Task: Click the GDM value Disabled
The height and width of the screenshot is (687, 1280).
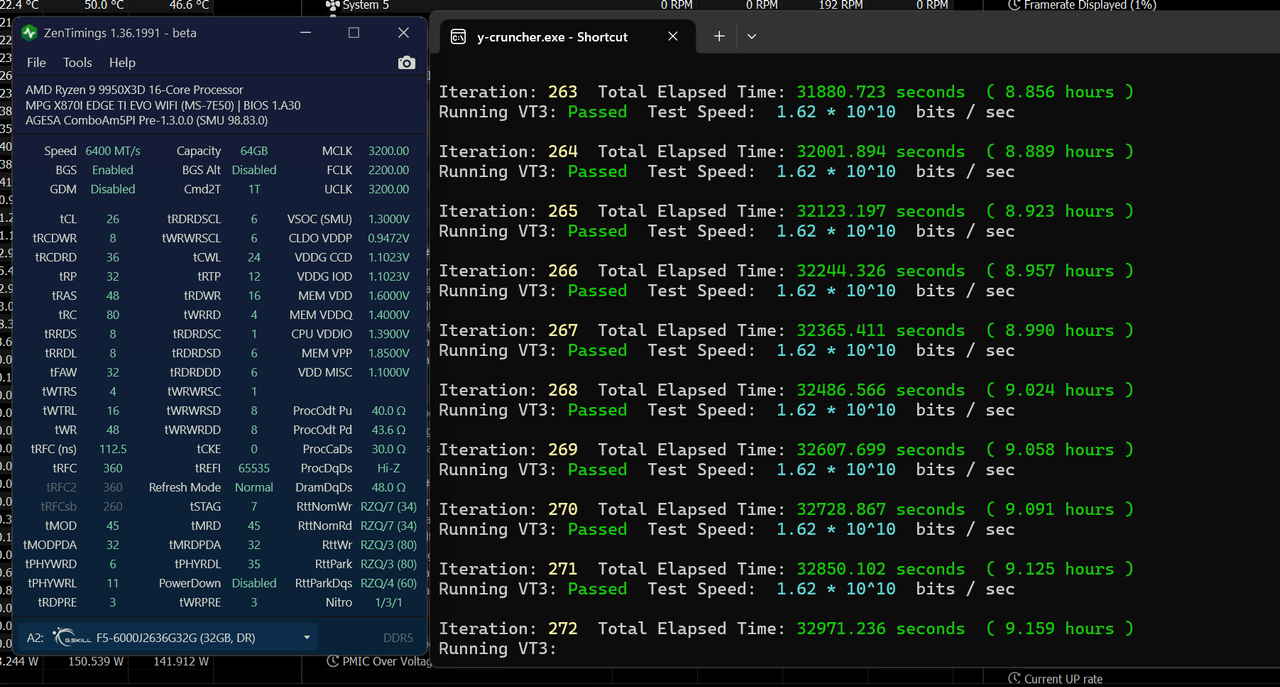Action: tap(113, 189)
